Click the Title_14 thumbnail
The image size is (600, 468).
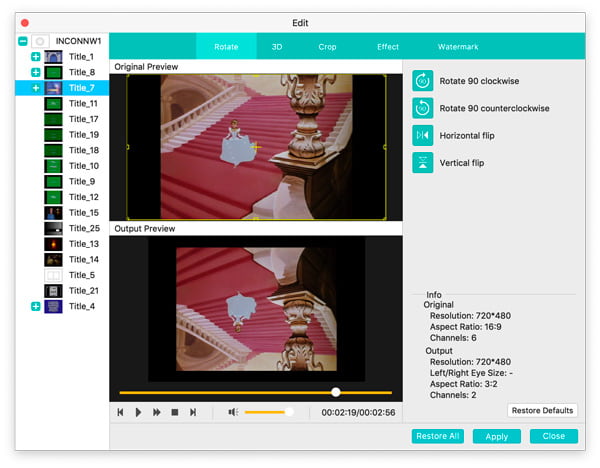[53, 259]
